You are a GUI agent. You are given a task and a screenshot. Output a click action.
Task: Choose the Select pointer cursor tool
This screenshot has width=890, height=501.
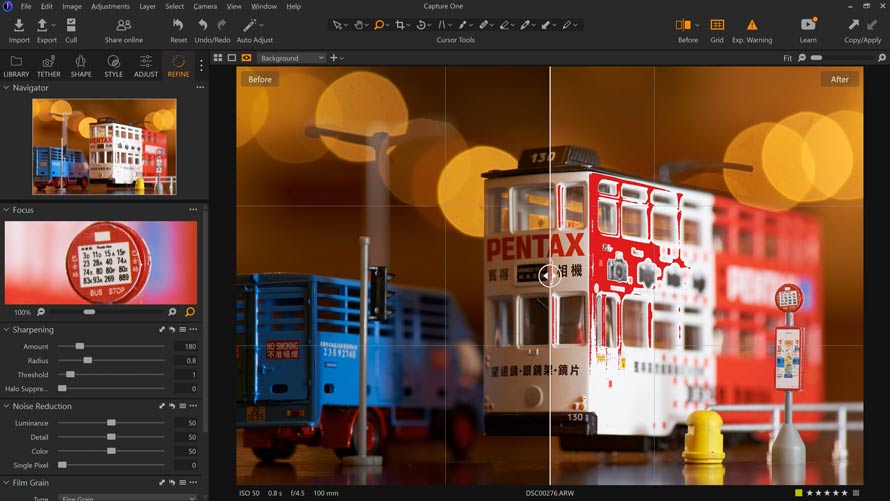coord(338,25)
